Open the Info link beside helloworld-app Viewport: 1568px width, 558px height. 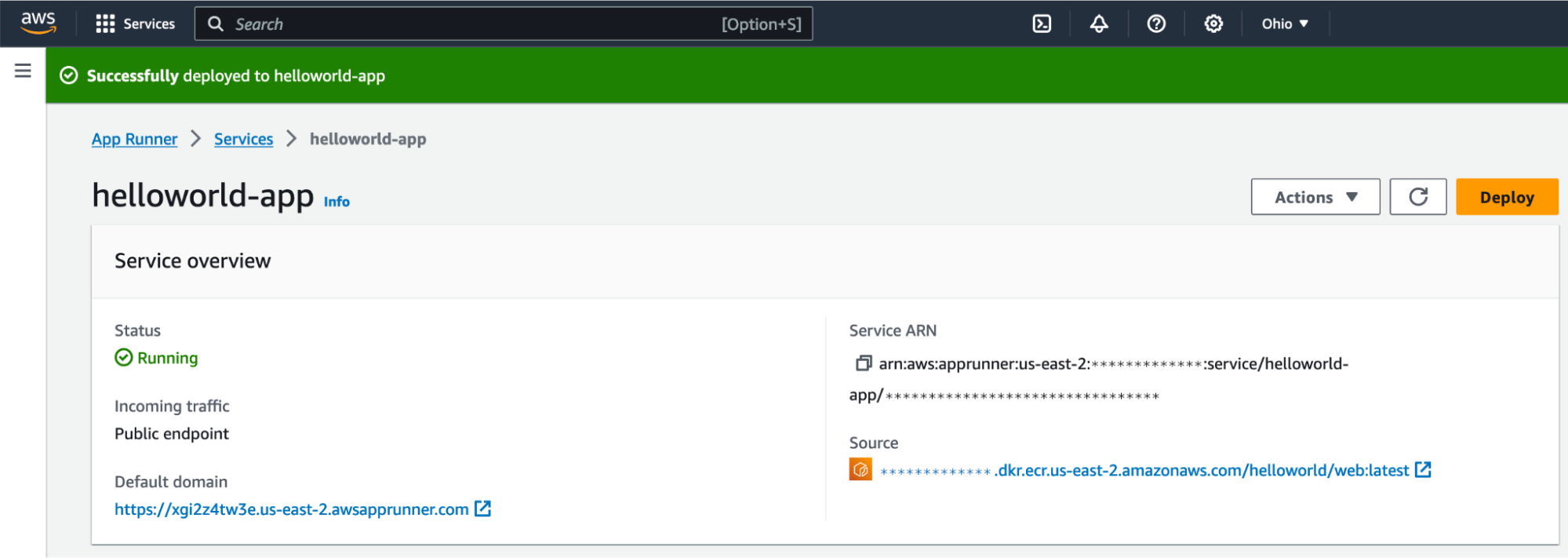pos(337,202)
